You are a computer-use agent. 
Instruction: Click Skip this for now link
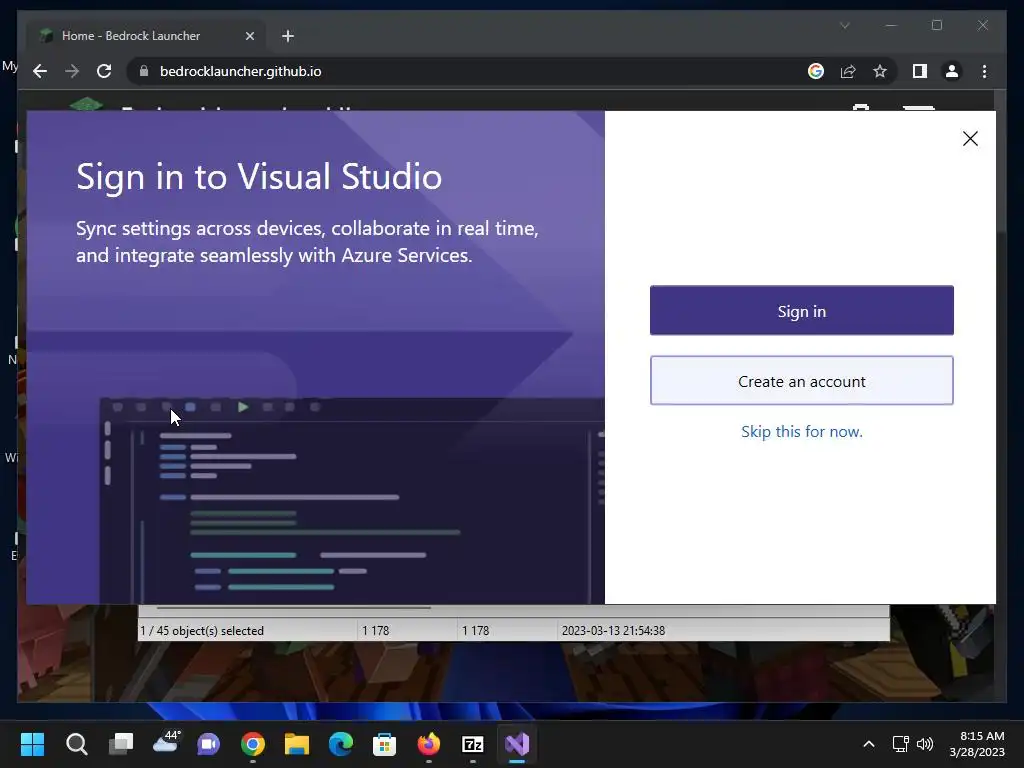point(801,432)
